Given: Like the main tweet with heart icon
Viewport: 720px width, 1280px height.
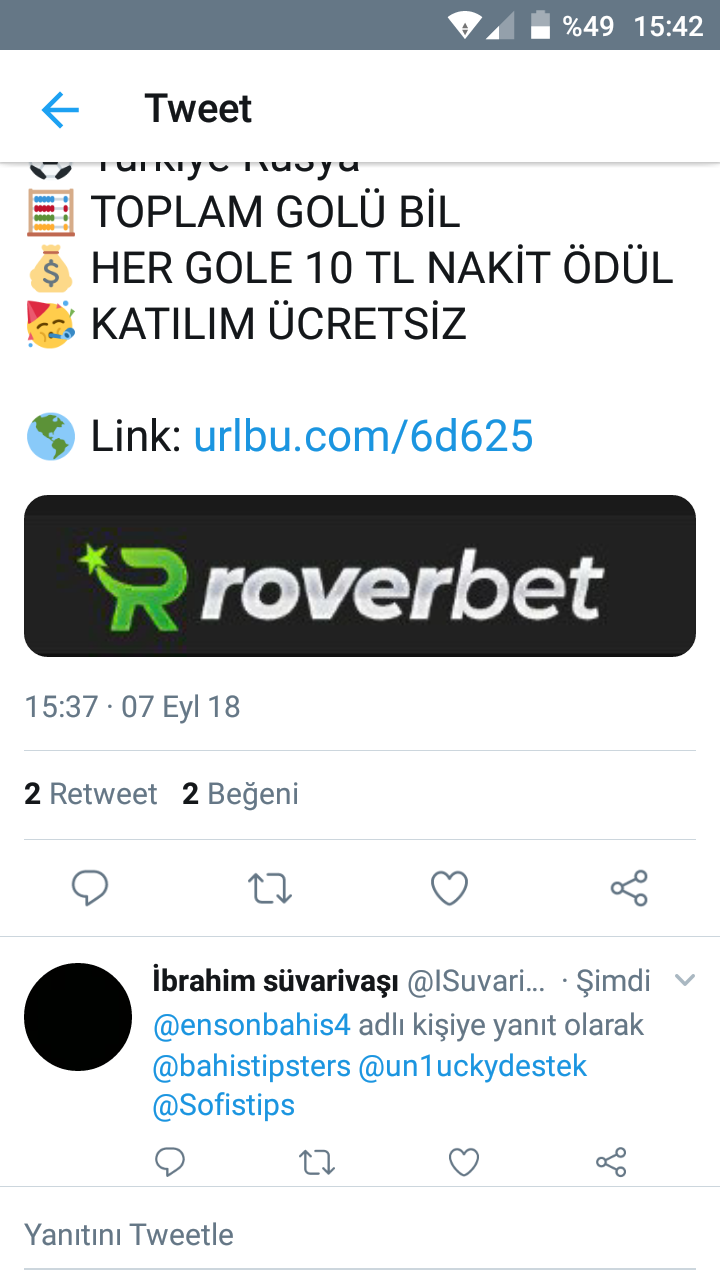Looking at the screenshot, I should click(x=449, y=887).
